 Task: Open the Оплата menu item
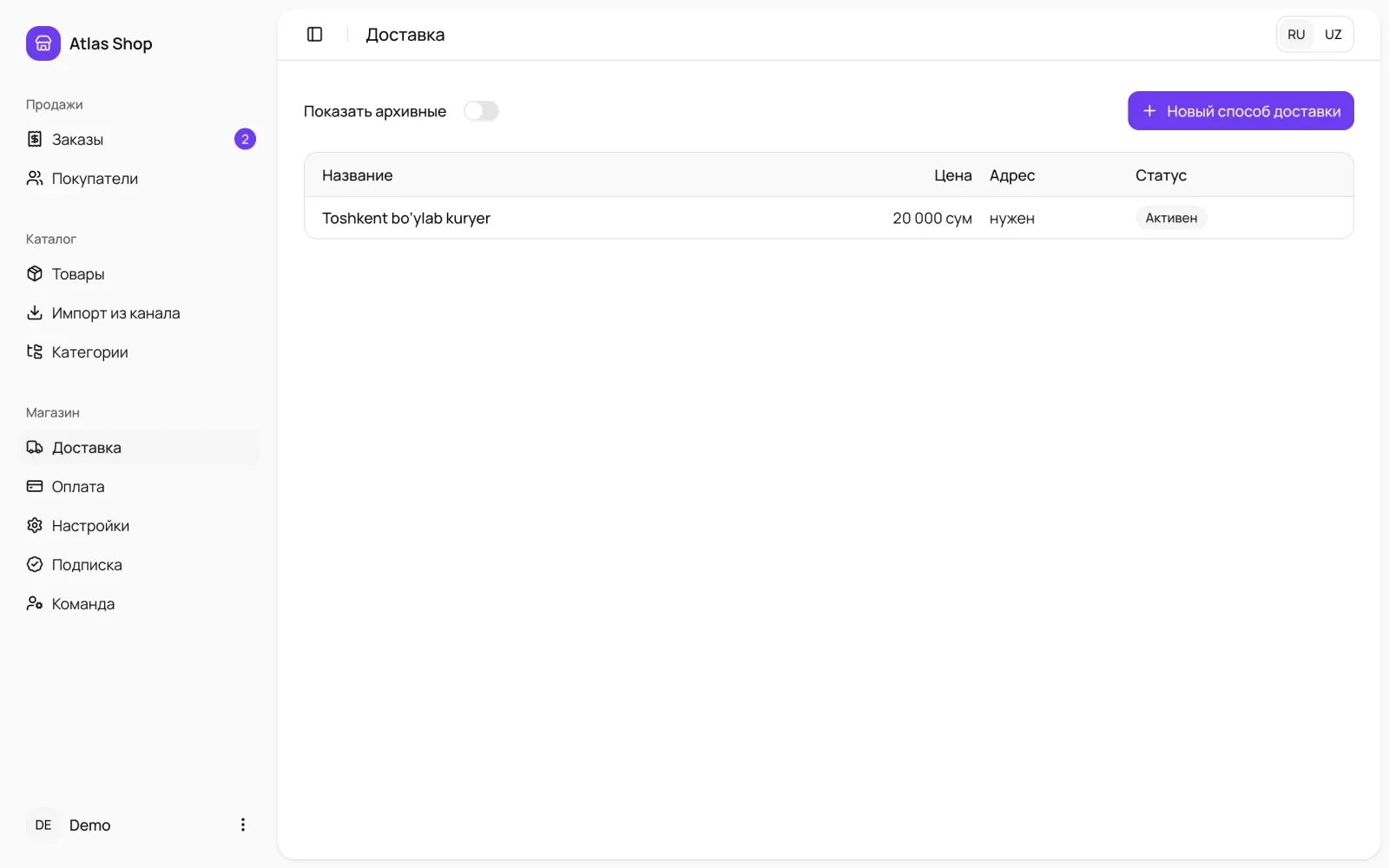[x=139, y=486]
